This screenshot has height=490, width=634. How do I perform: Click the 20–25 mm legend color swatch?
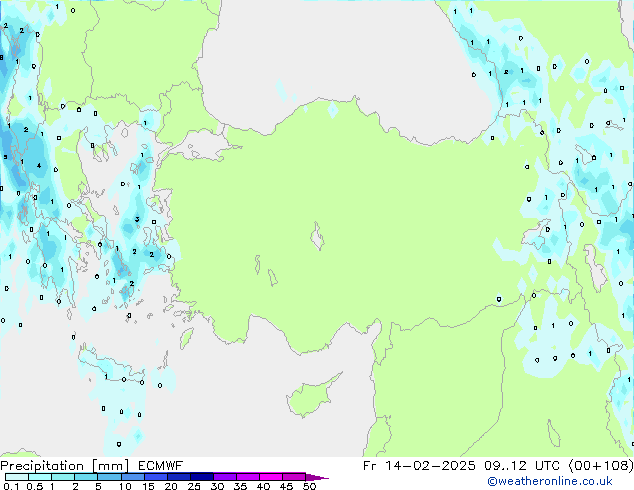(178, 477)
